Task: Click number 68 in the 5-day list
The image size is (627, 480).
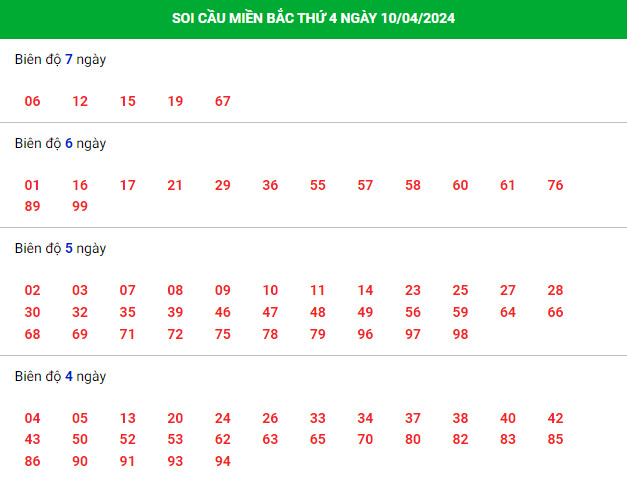Action: (x=32, y=334)
